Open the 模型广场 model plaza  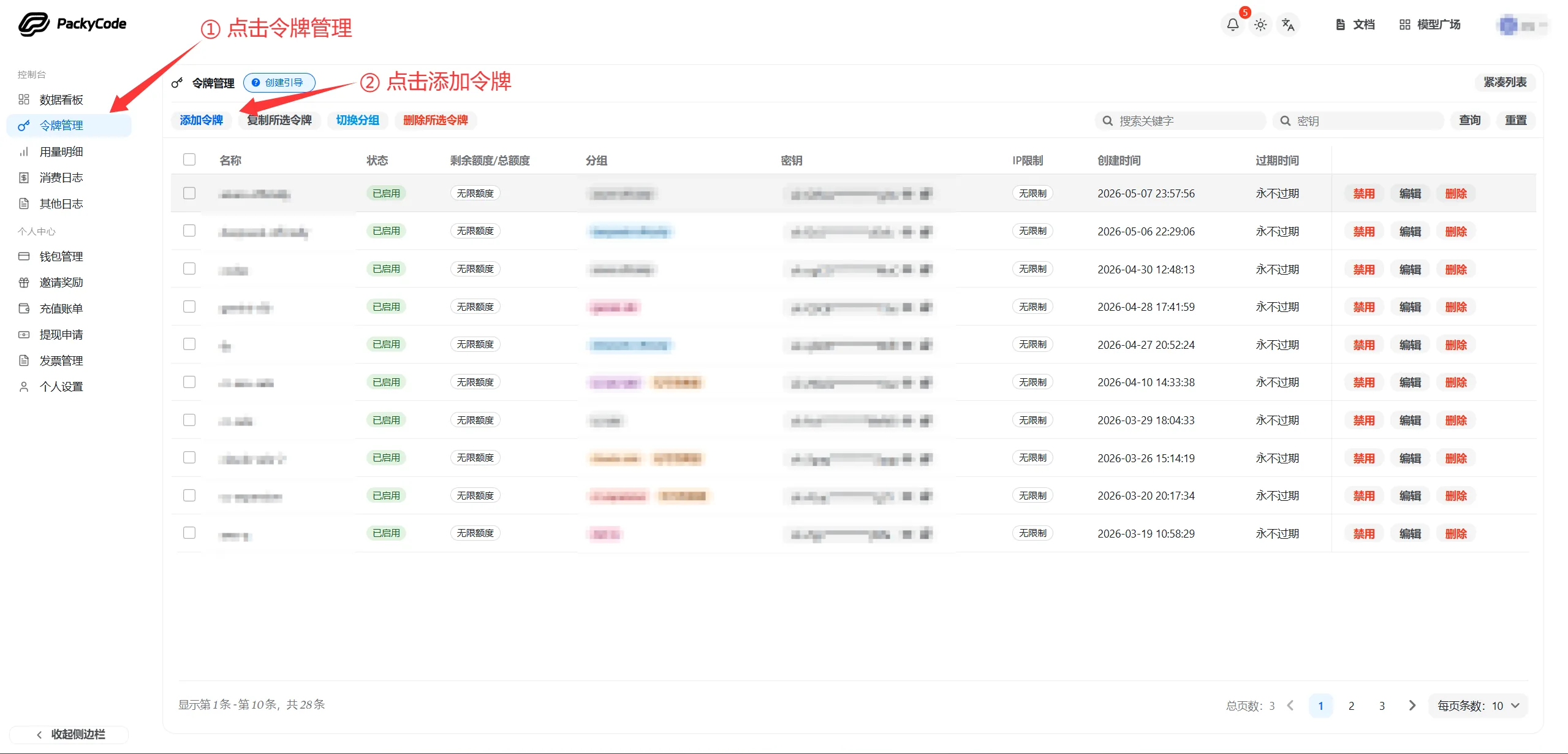pos(1430,25)
